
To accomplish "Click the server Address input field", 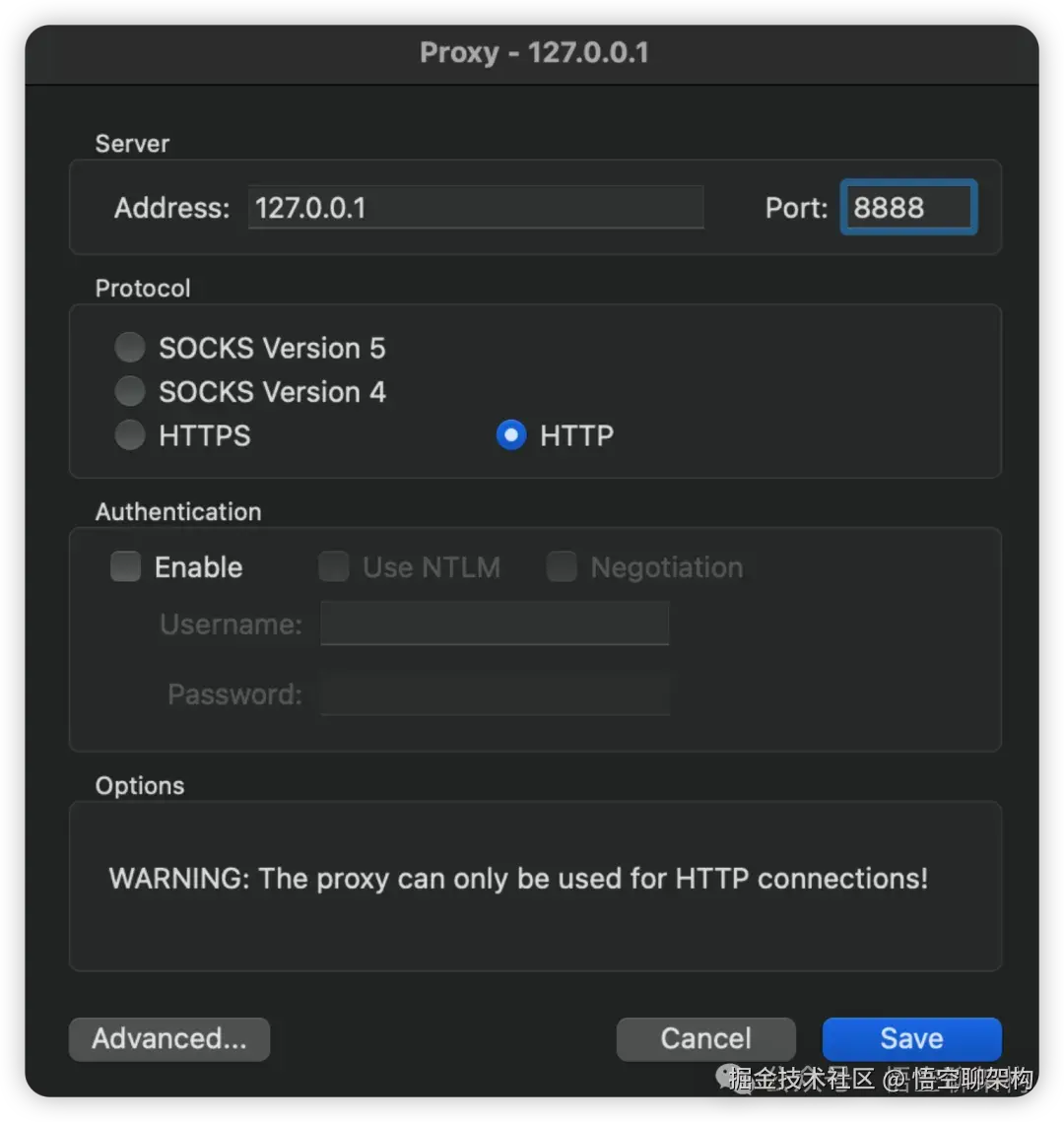I will tap(475, 208).
